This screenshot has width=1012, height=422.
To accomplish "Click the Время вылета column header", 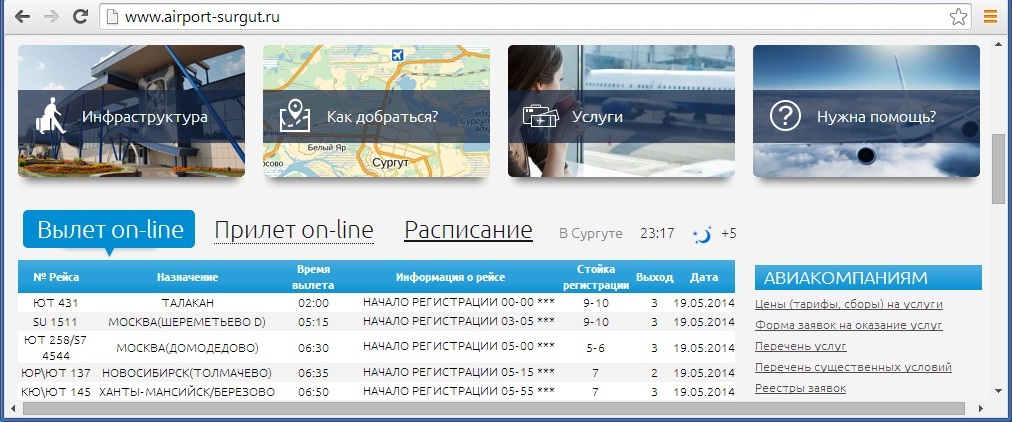I will (313, 277).
